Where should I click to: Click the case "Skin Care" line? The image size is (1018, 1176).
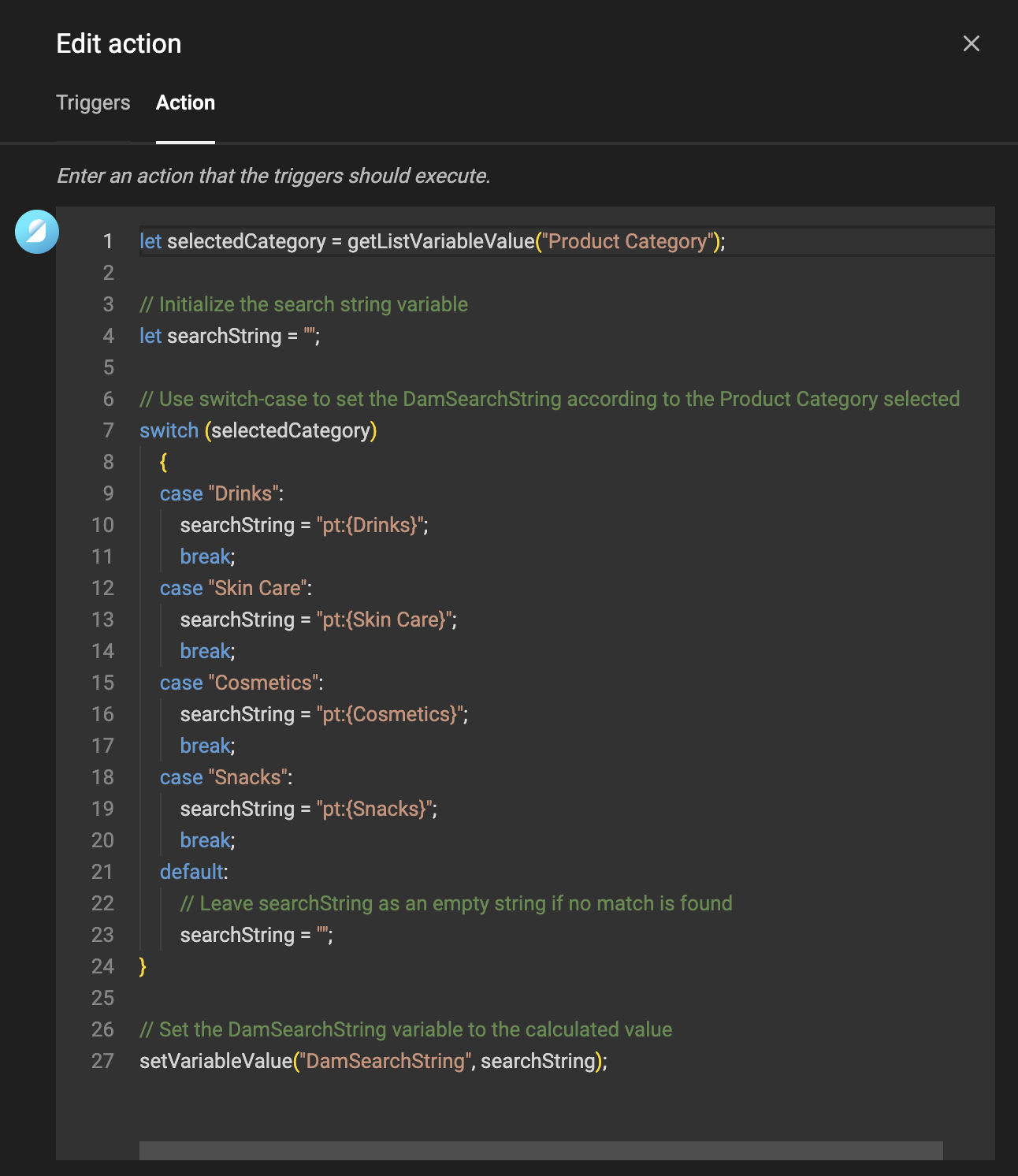pos(236,588)
